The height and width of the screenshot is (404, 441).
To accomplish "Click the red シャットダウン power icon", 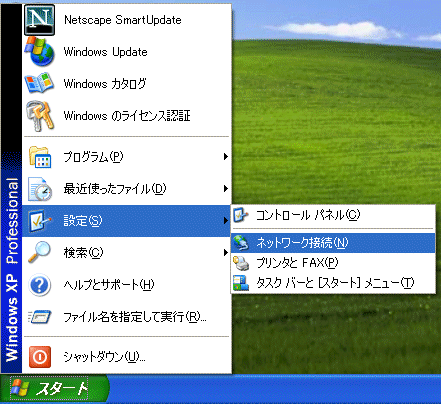I will tap(40, 357).
